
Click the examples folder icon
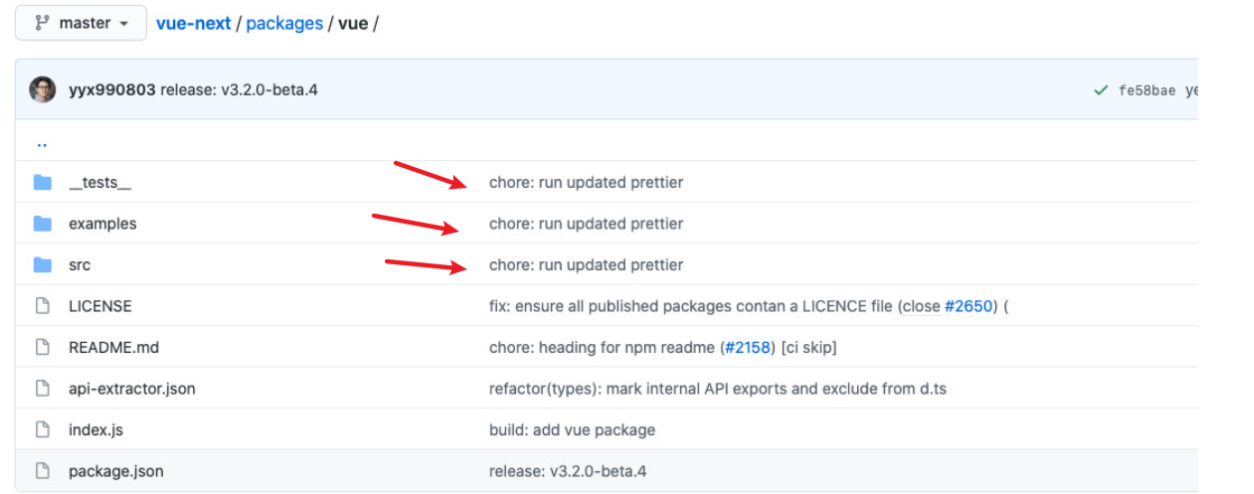[42, 224]
